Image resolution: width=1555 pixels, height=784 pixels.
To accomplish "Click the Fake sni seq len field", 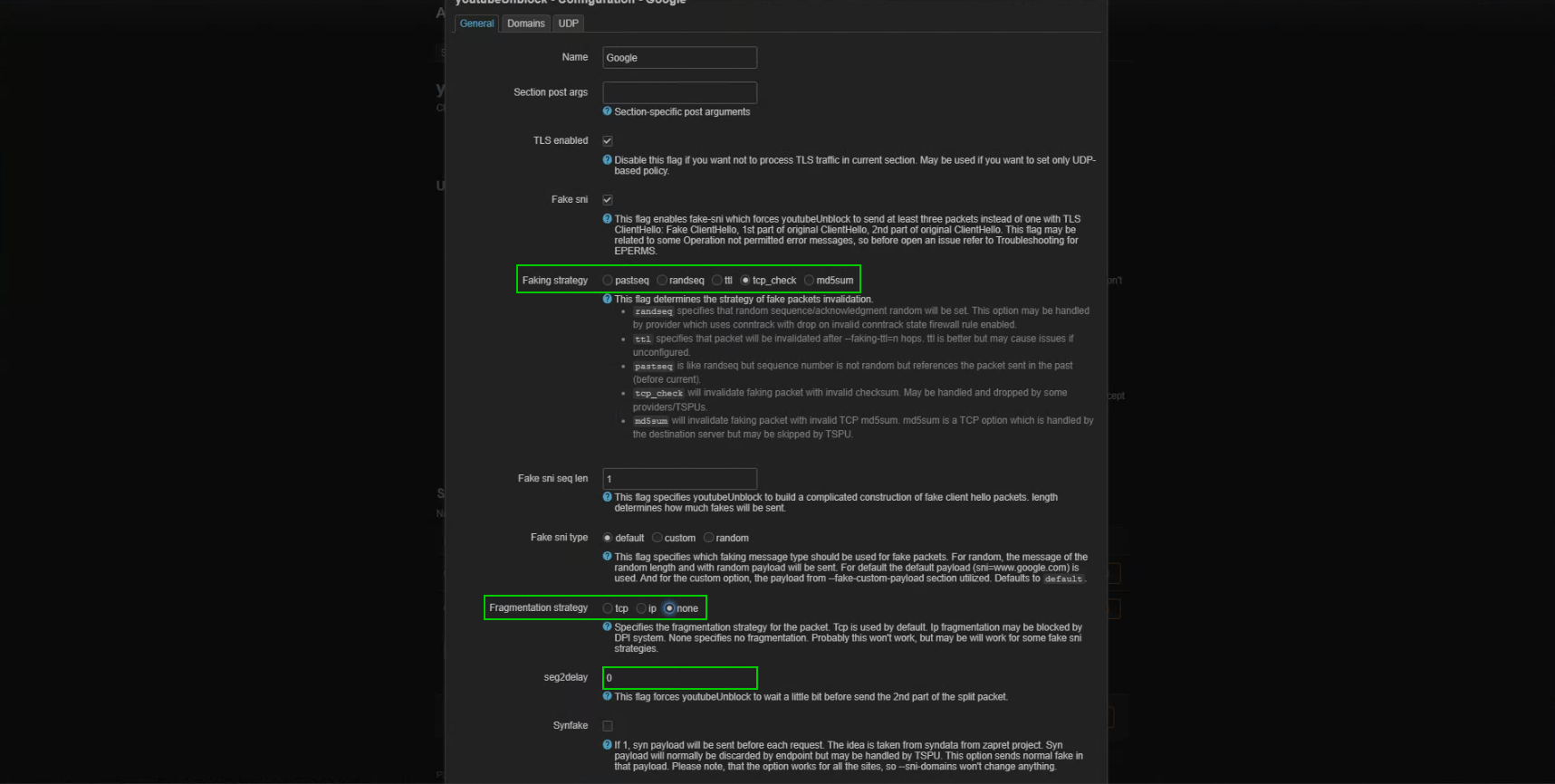I will coord(679,479).
